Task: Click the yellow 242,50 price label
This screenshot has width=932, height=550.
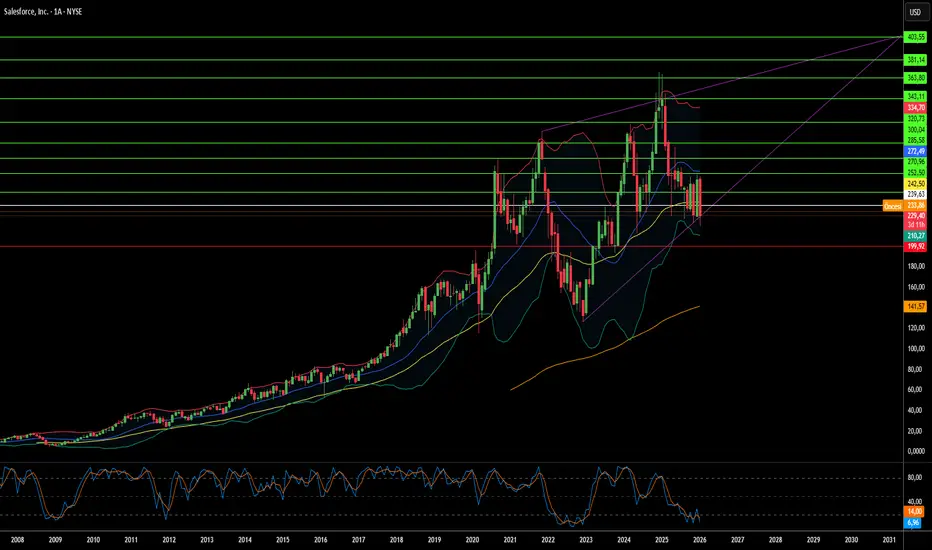Action: coord(914,183)
